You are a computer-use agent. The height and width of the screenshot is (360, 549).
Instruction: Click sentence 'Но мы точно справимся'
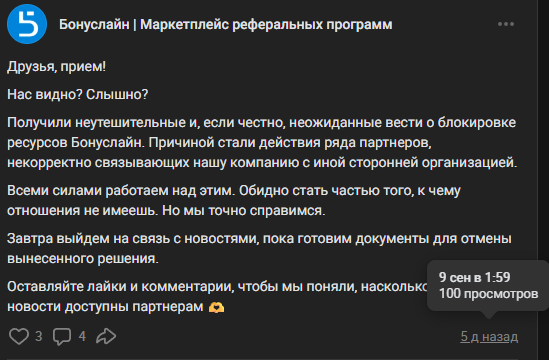pos(243,211)
